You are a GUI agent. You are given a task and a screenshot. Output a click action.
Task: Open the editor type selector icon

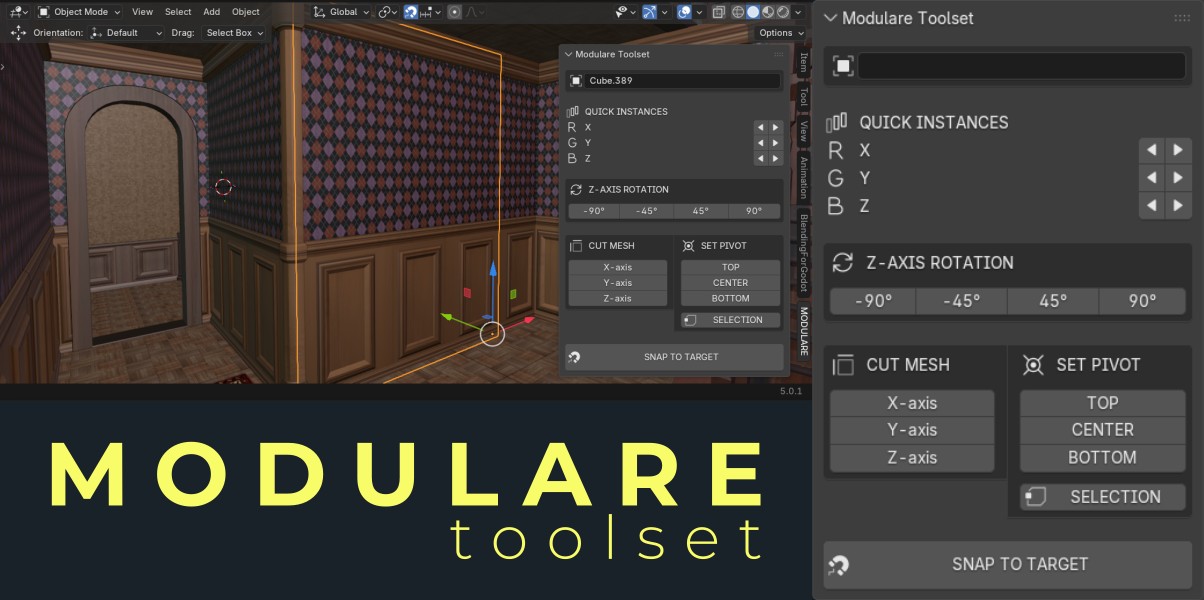[17, 12]
